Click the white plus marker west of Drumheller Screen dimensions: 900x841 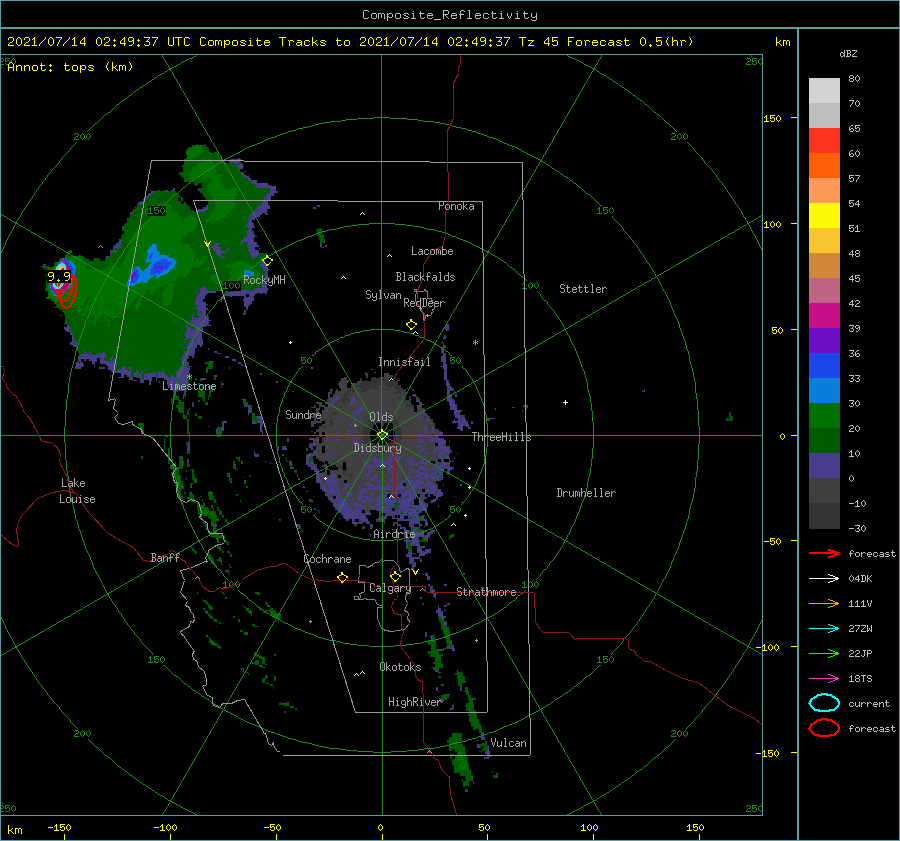tap(565, 402)
